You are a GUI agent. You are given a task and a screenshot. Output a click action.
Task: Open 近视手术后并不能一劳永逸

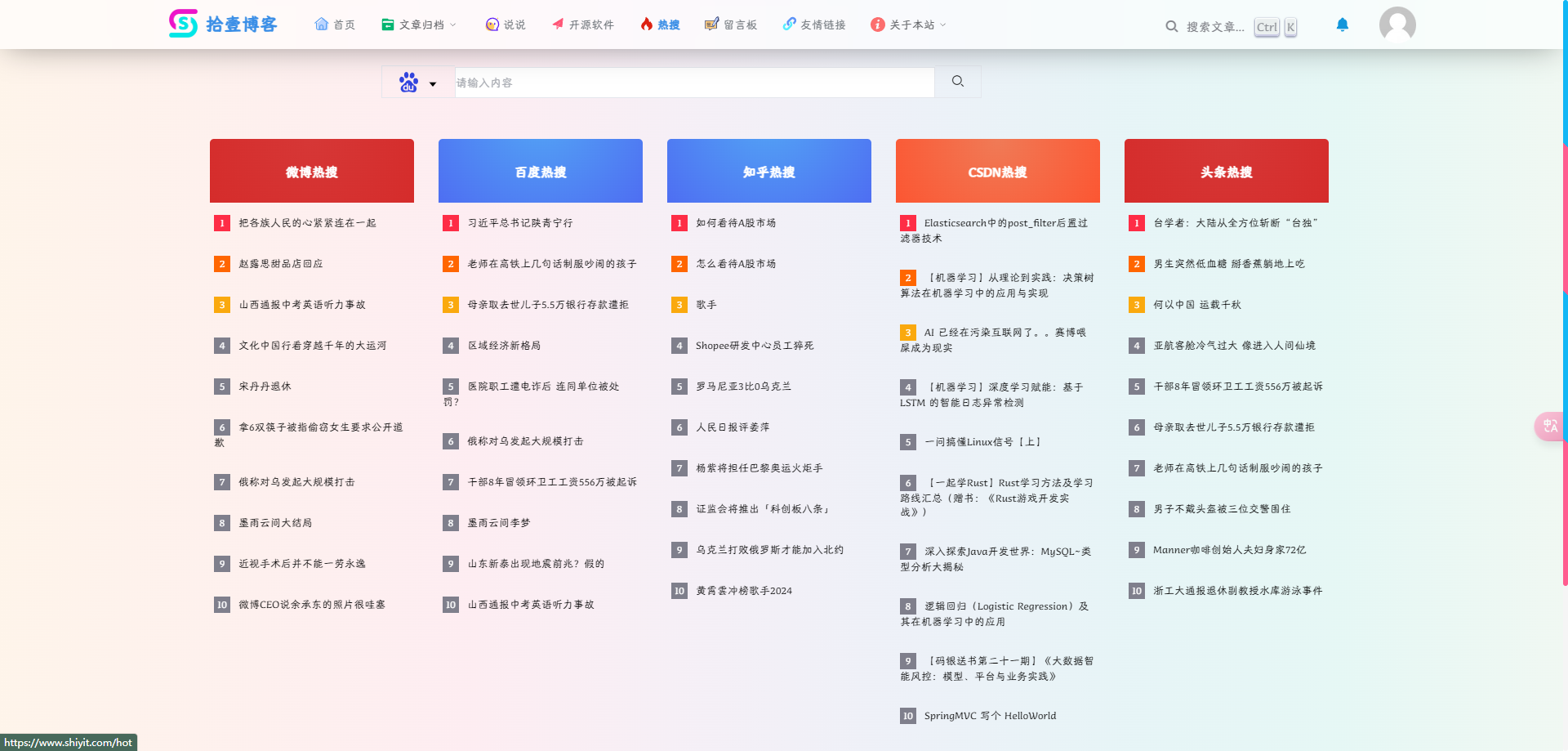point(302,564)
